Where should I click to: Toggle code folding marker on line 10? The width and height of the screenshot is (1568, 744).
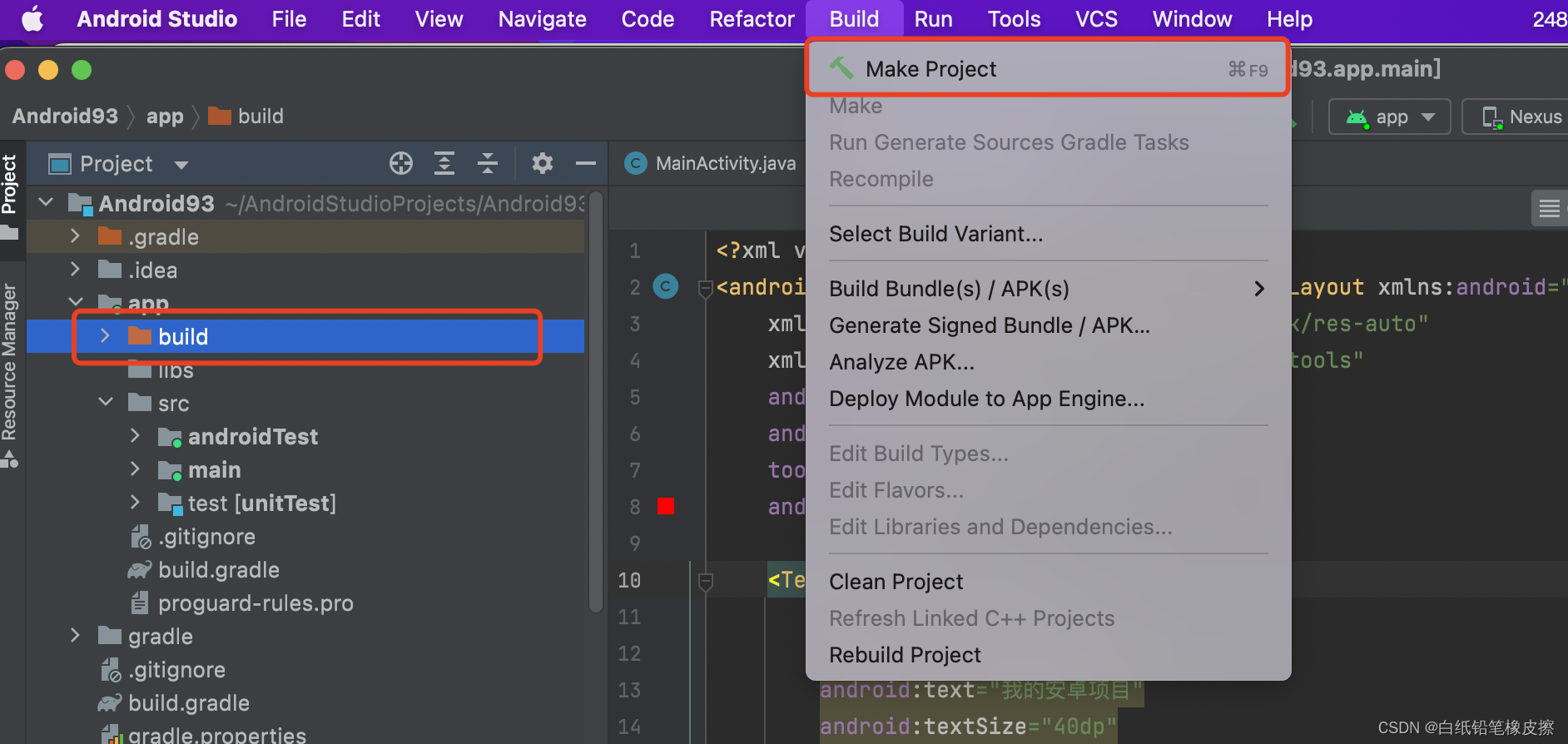pyautogui.click(x=706, y=580)
